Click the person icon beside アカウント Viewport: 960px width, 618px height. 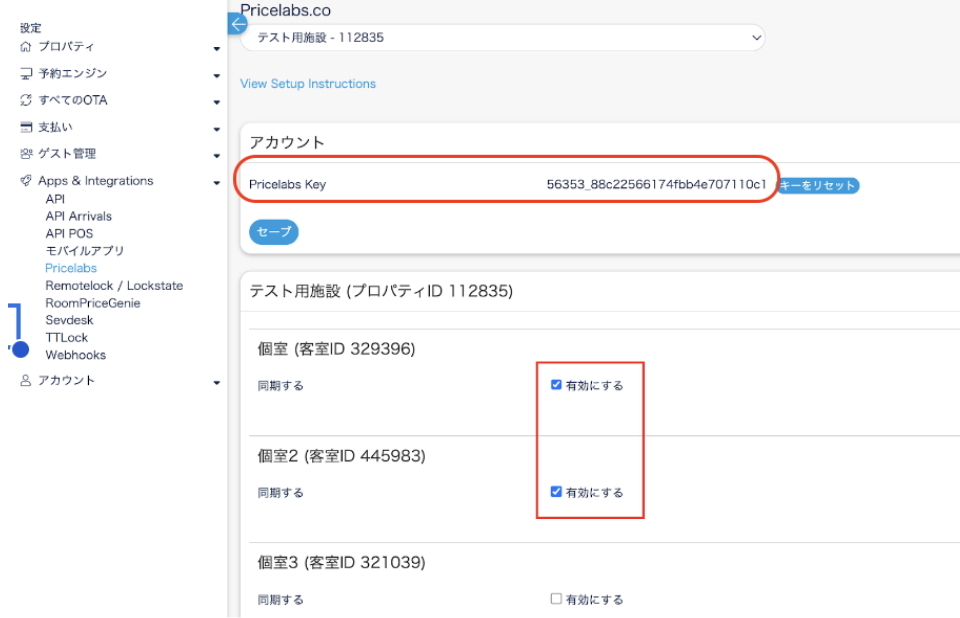point(26,381)
